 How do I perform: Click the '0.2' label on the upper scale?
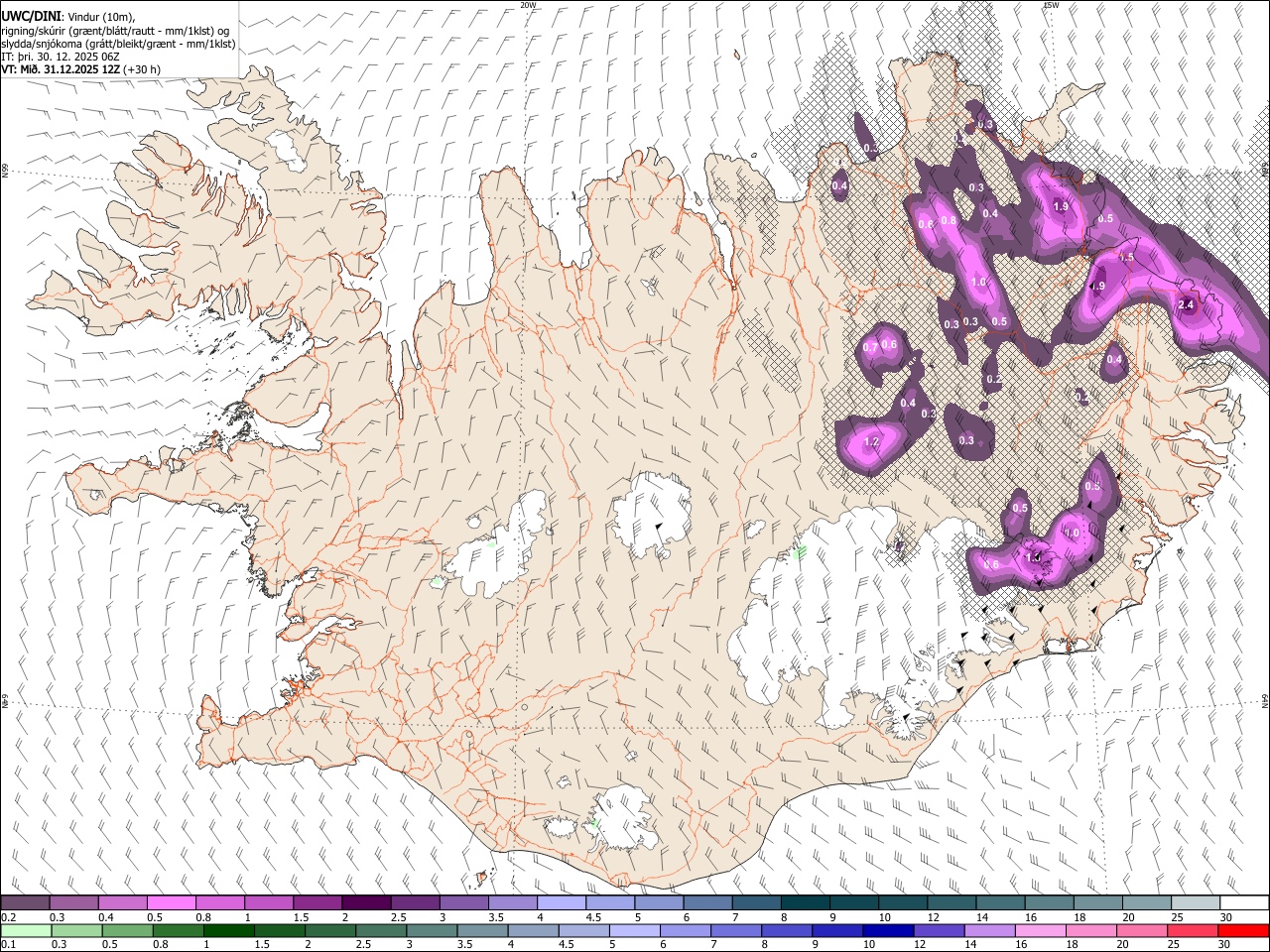8,917
